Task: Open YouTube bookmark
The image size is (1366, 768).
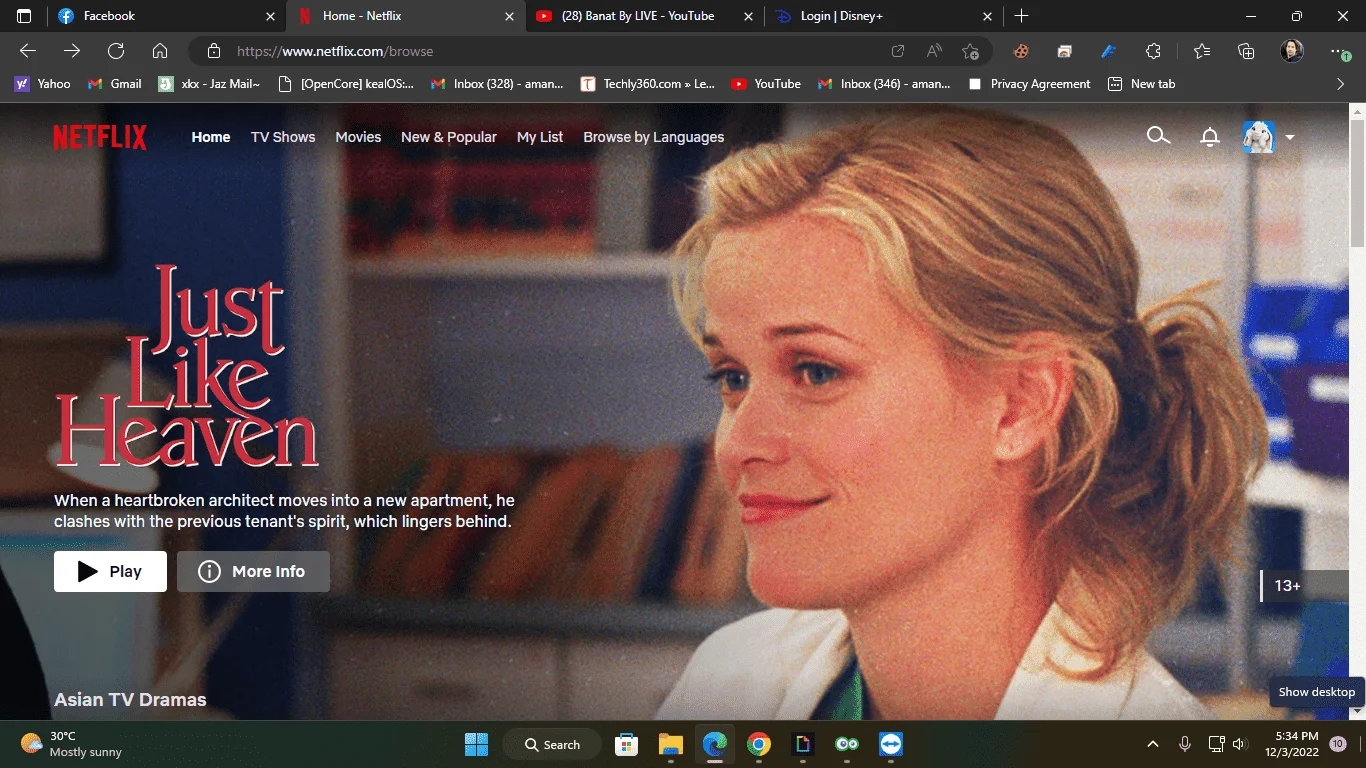Action: click(766, 84)
